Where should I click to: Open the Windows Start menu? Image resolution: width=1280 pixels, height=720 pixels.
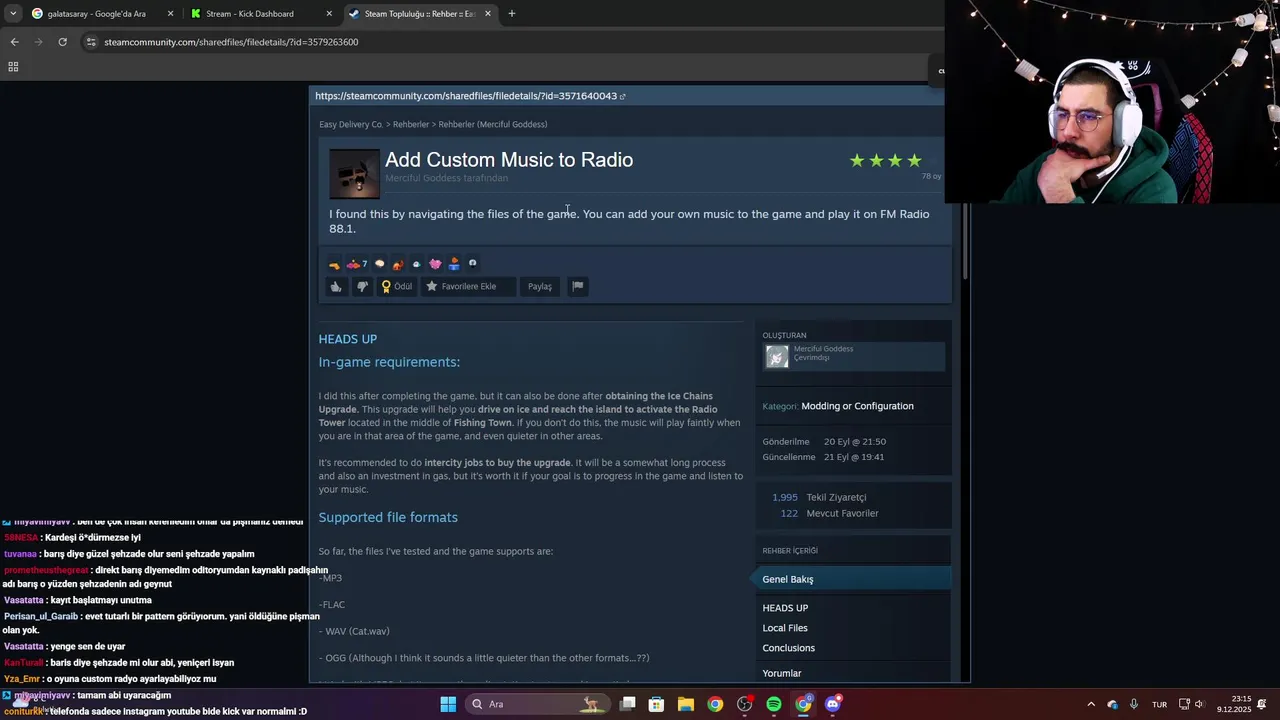point(448,704)
